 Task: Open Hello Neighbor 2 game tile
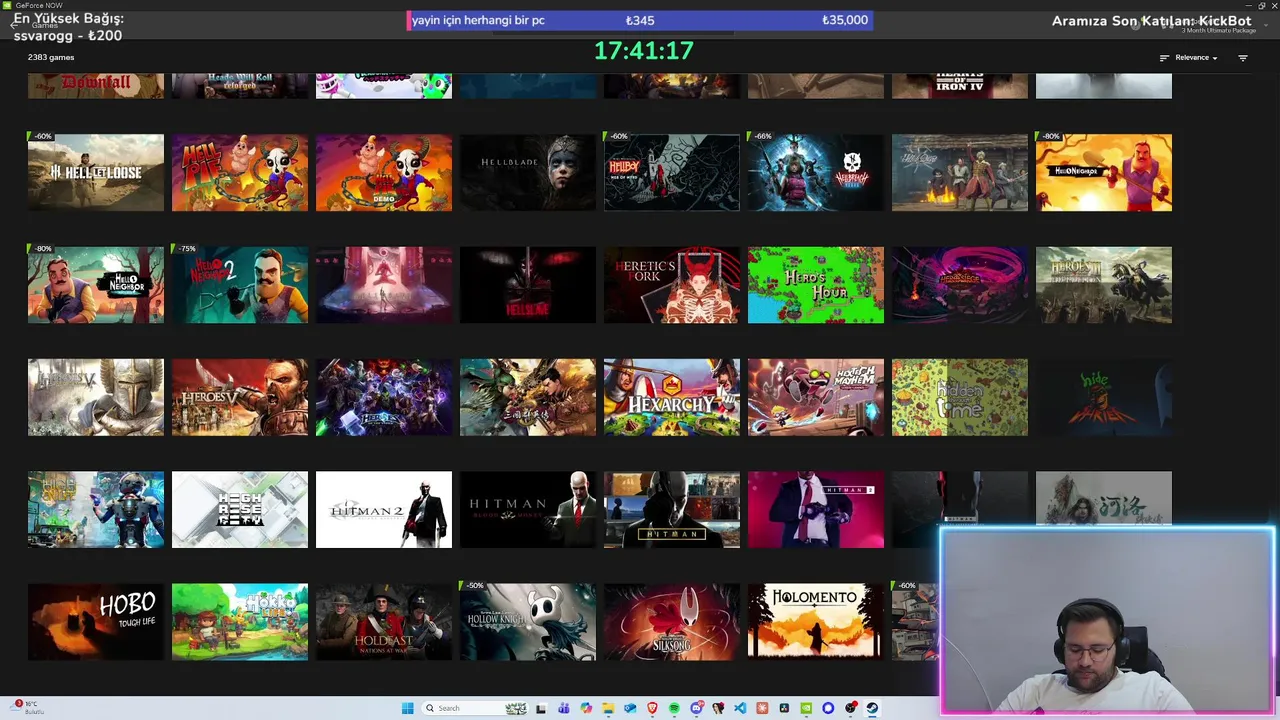[x=240, y=285]
